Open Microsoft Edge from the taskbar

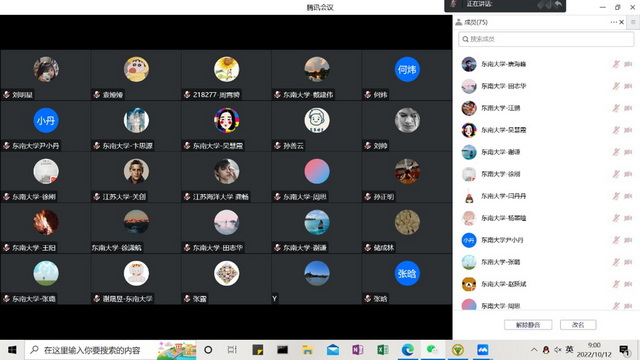click(x=407, y=350)
